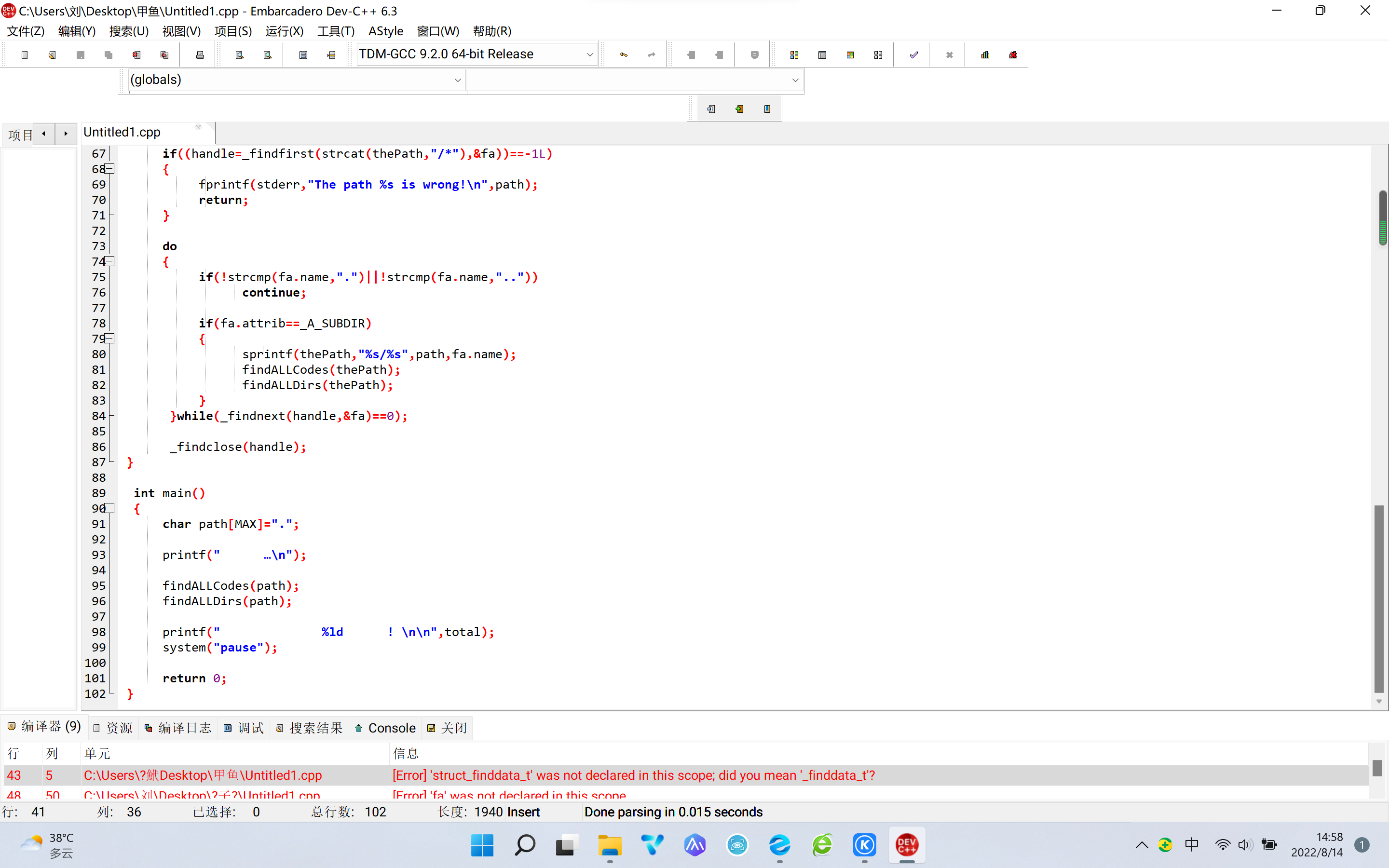Image resolution: width=1389 pixels, height=868 pixels.
Task: Select the struct_finddata_t error row
Action: [631, 775]
